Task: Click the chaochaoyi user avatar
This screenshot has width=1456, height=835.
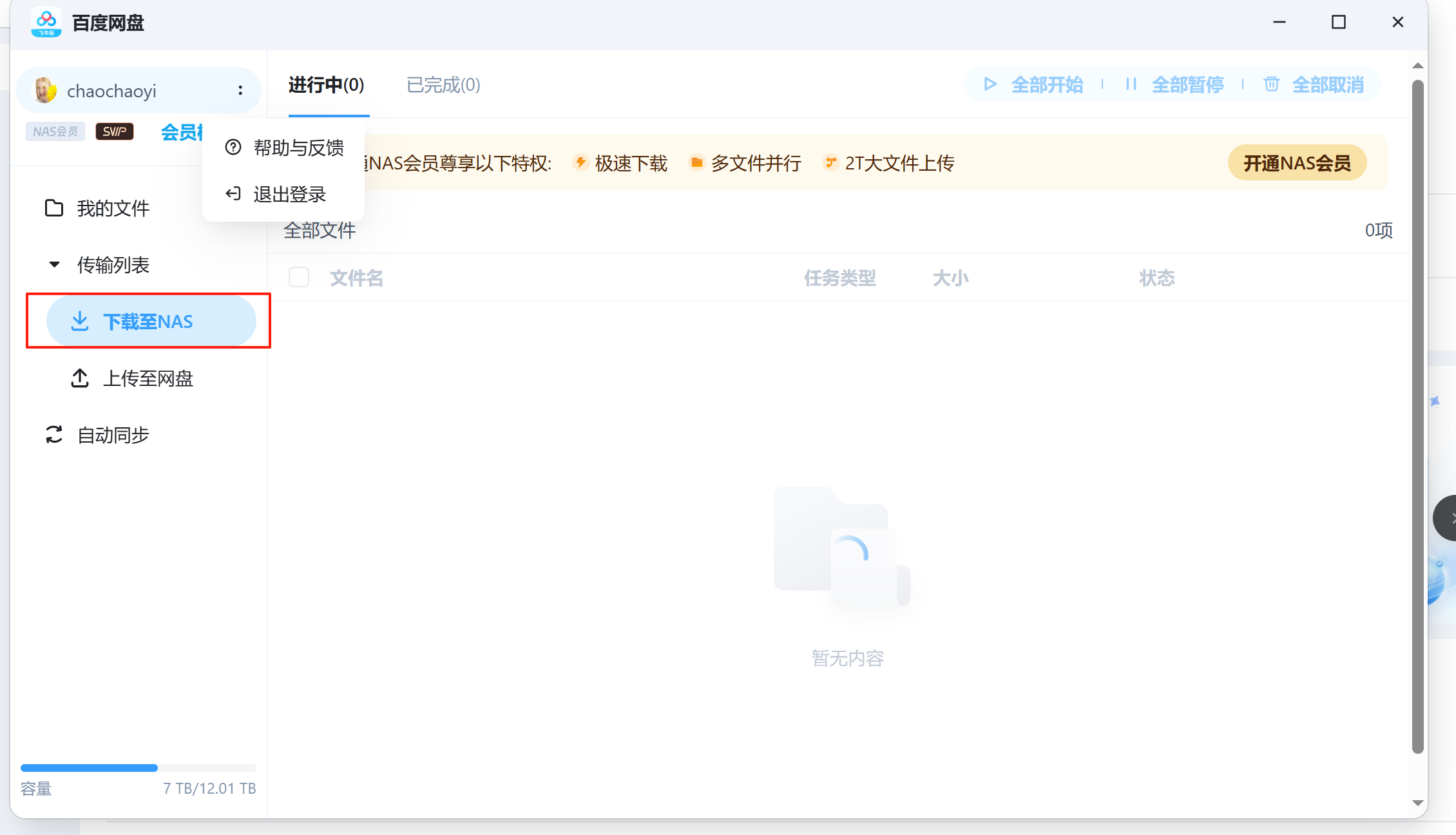Action: (x=46, y=91)
